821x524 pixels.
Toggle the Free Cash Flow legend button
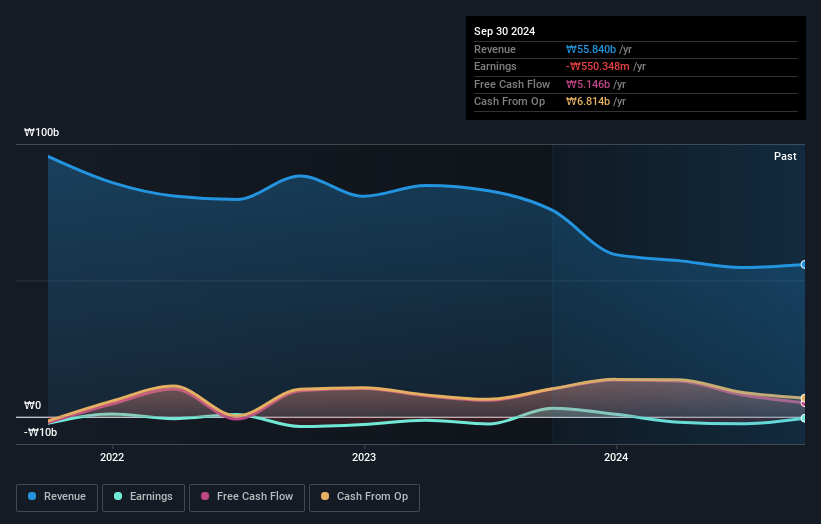tap(247, 497)
